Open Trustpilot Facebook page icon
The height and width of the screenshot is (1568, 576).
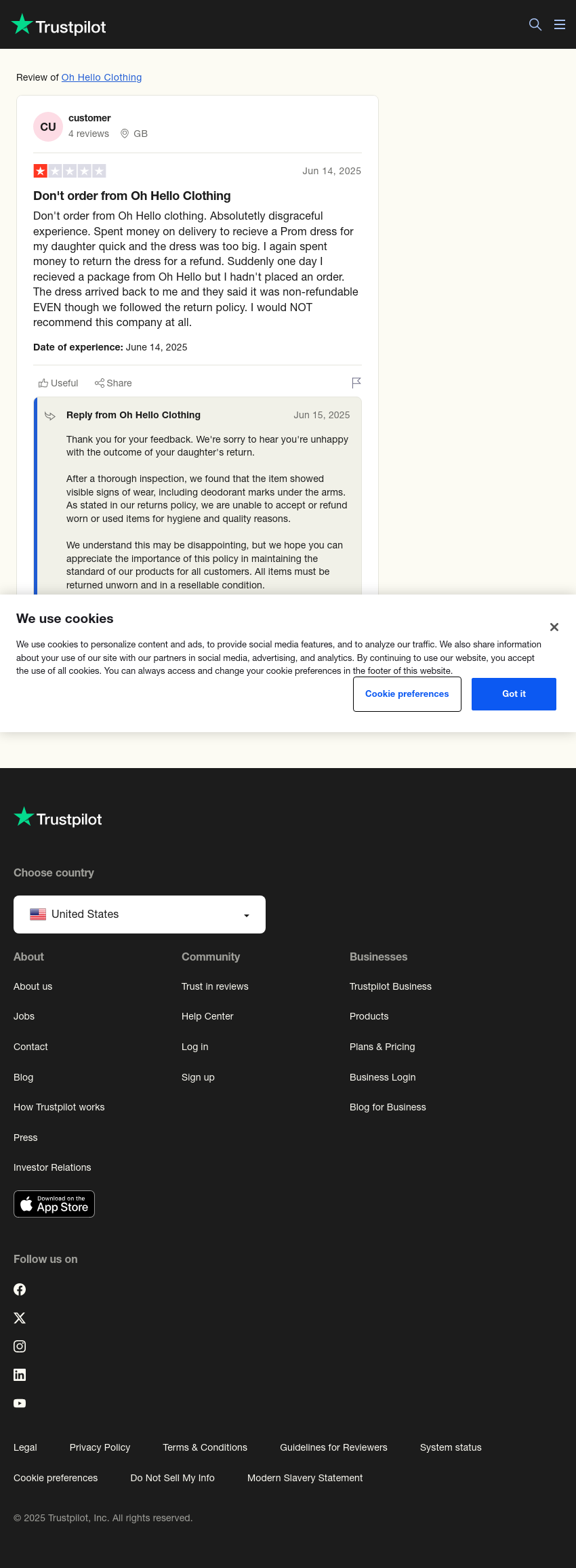tap(20, 1289)
